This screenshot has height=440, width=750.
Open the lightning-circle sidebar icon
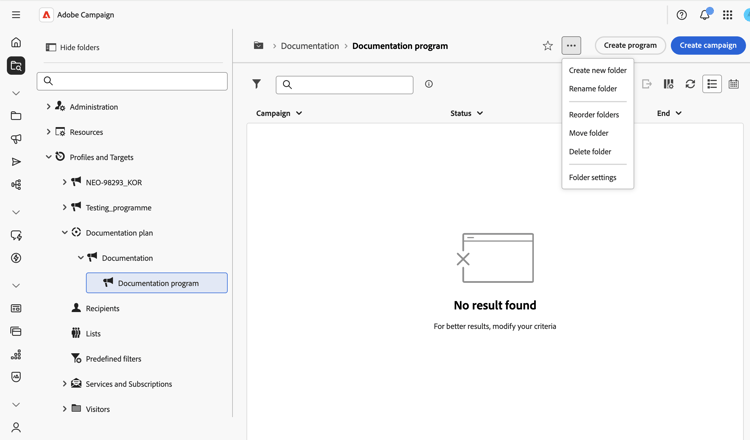click(x=16, y=258)
